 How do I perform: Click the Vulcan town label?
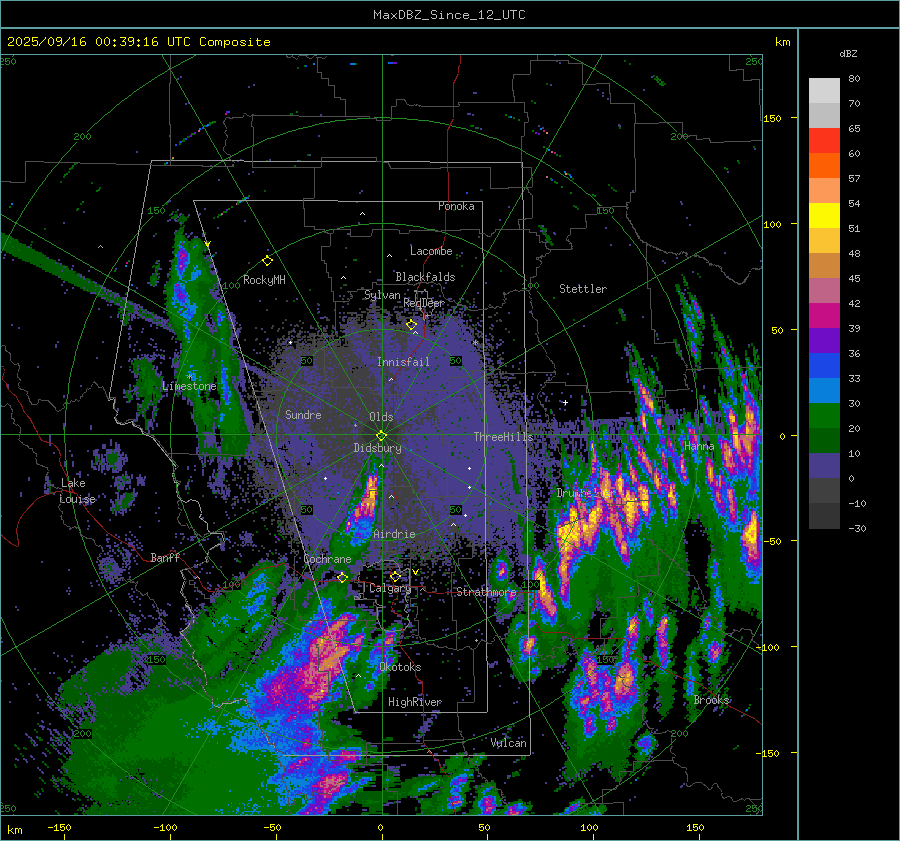pyautogui.click(x=509, y=743)
